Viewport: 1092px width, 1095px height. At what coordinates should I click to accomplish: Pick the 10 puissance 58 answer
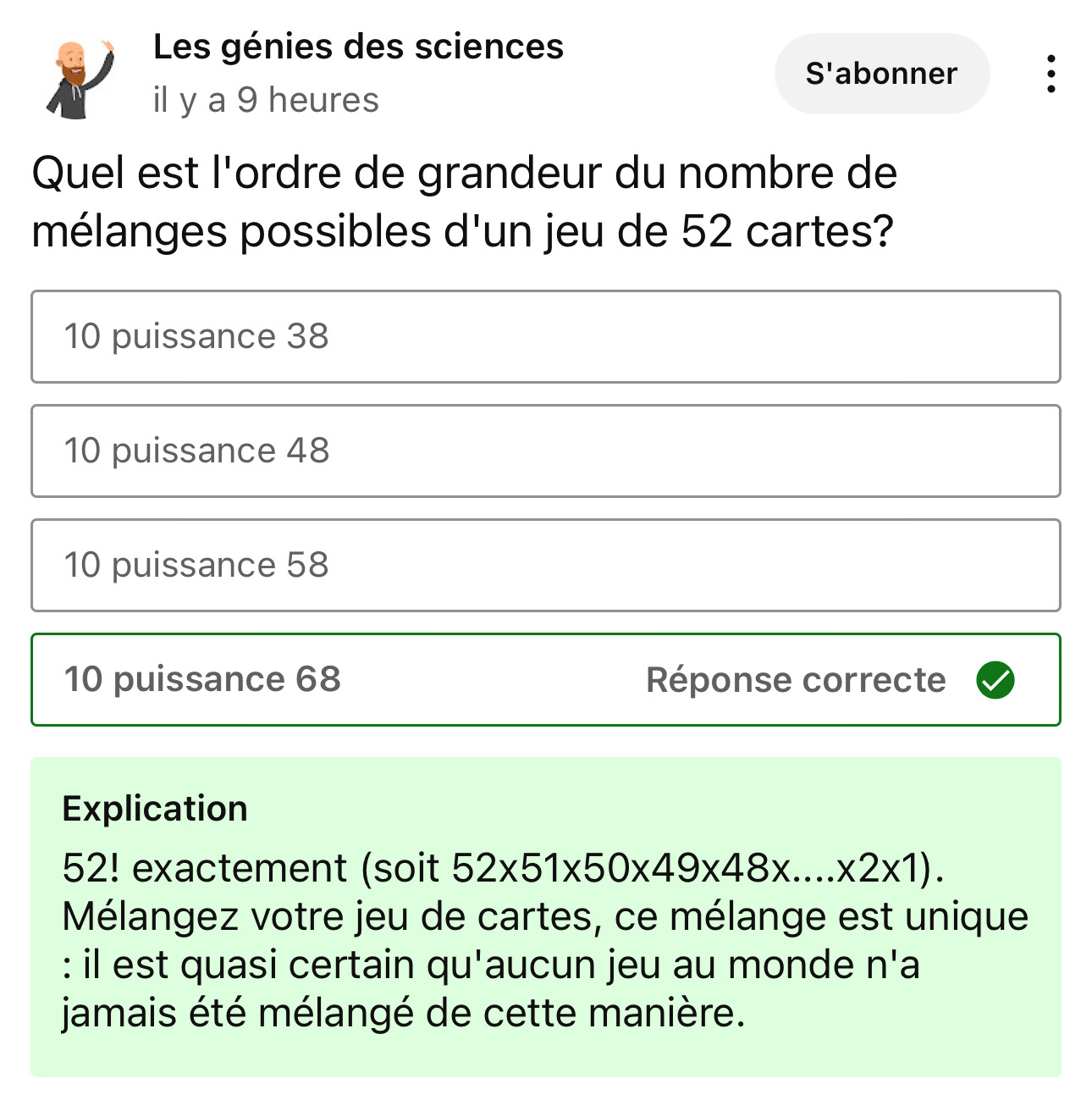(546, 566)
